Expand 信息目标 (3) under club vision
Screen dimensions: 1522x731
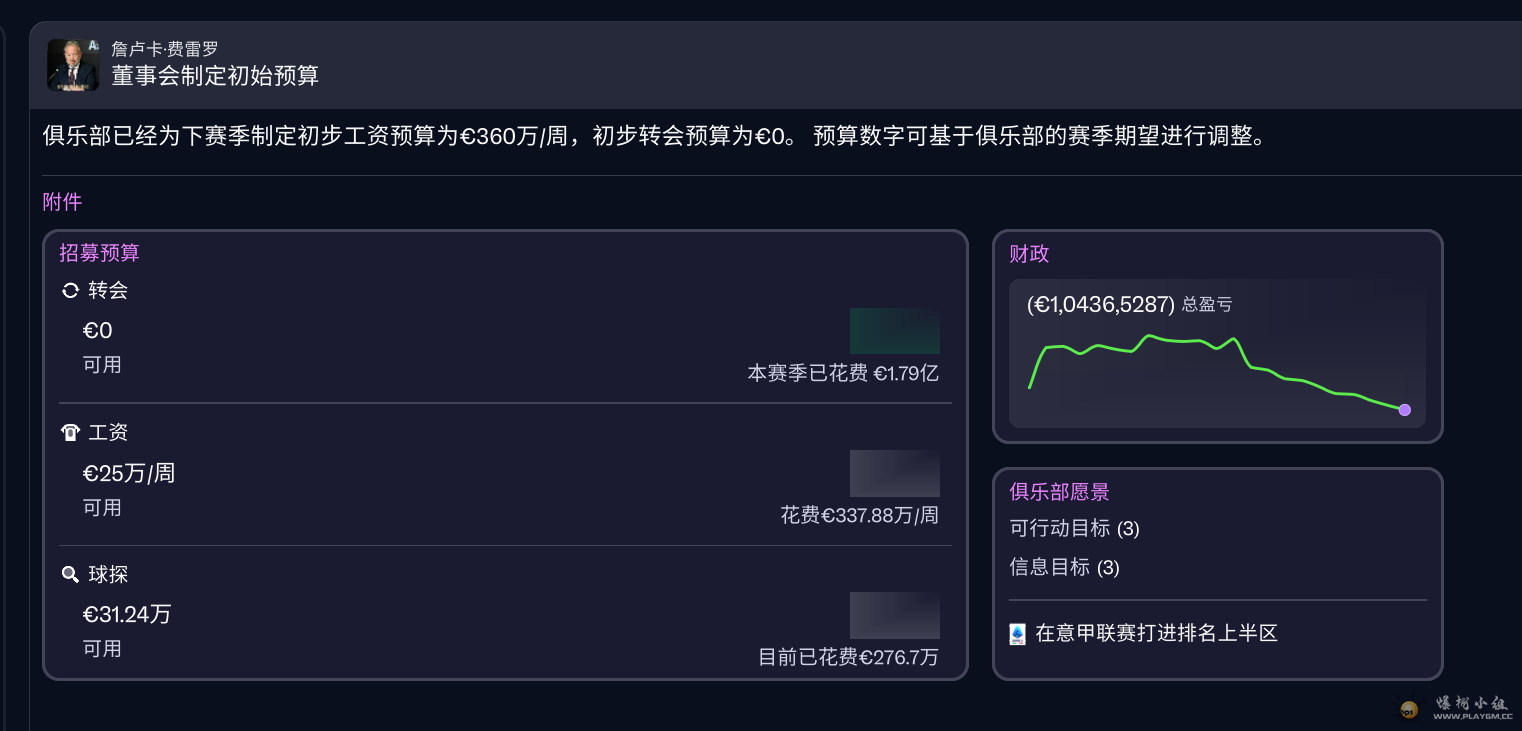coord(1064,567)
